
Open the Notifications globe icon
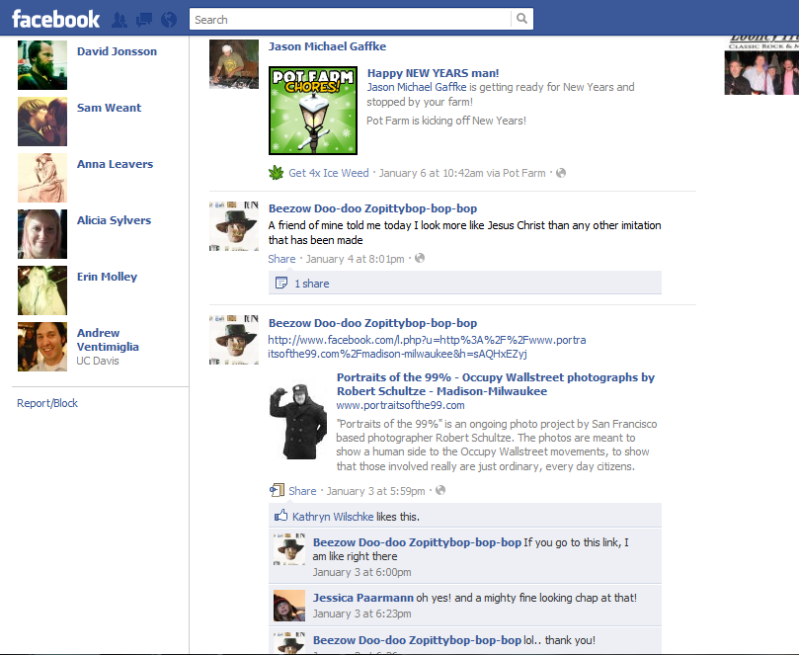pyautogui.click(x=168, y=19)
